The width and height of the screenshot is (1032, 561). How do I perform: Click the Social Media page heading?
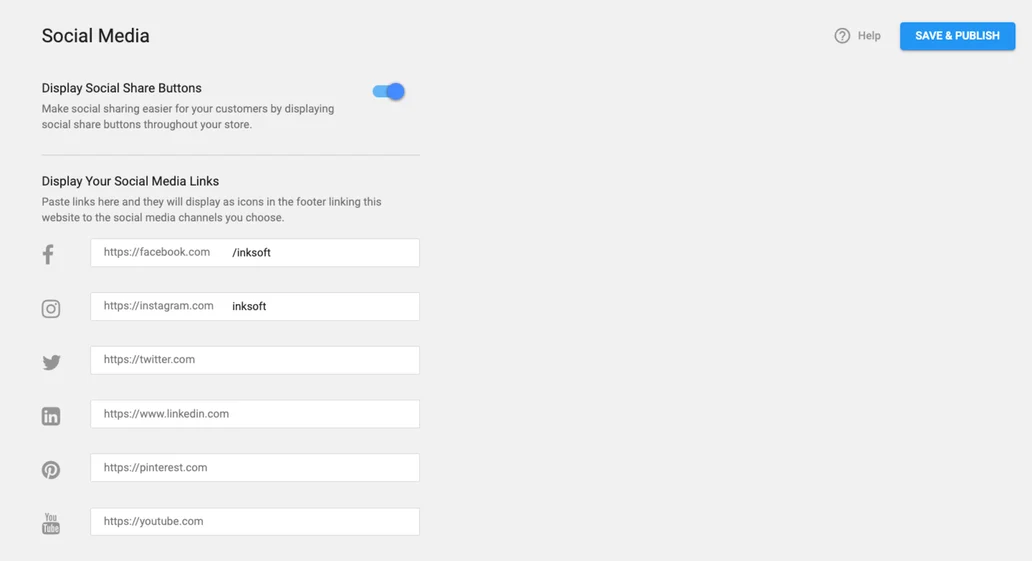[x=96, y=36]
